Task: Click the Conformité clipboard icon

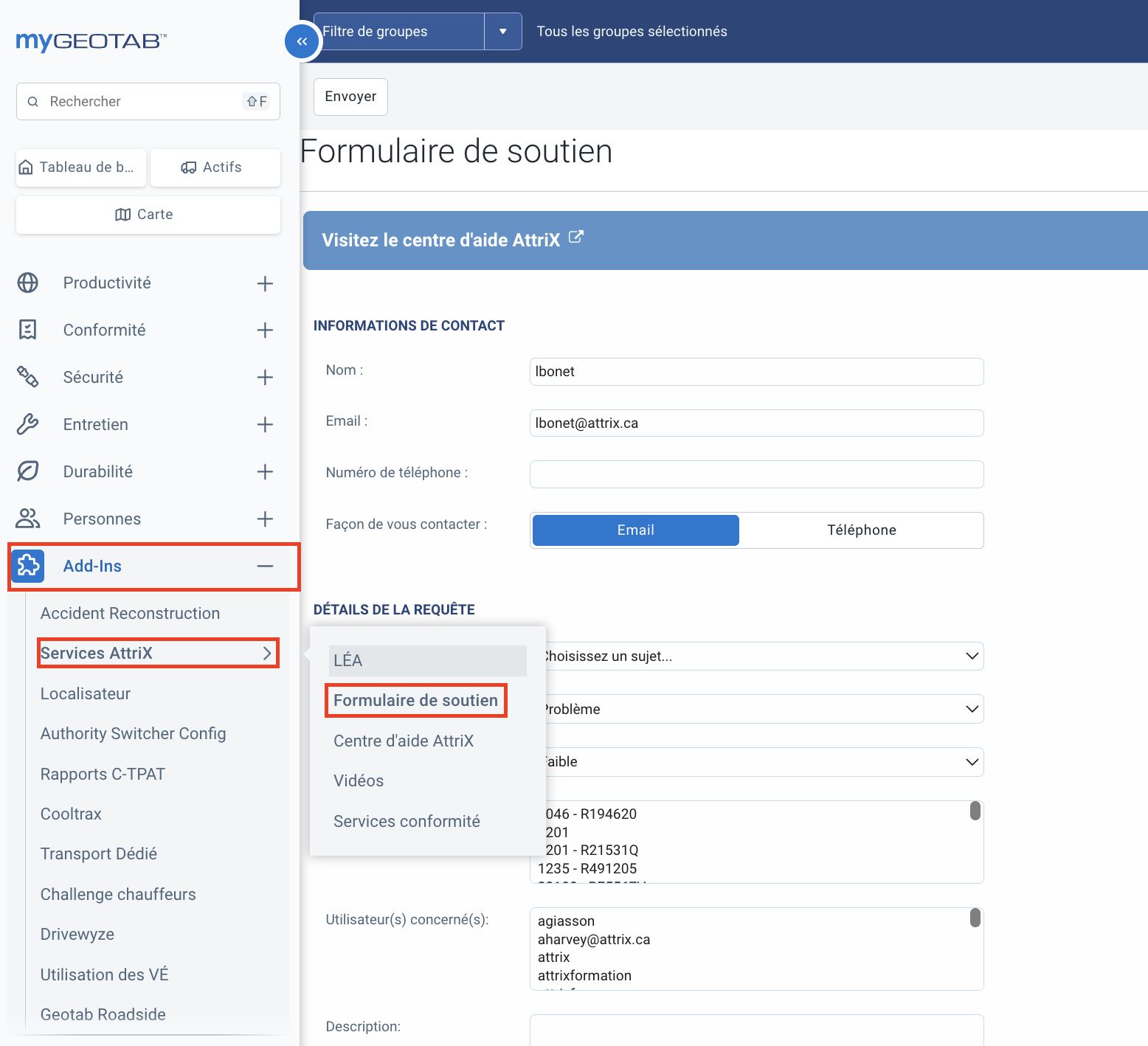Action: point(28,330)
